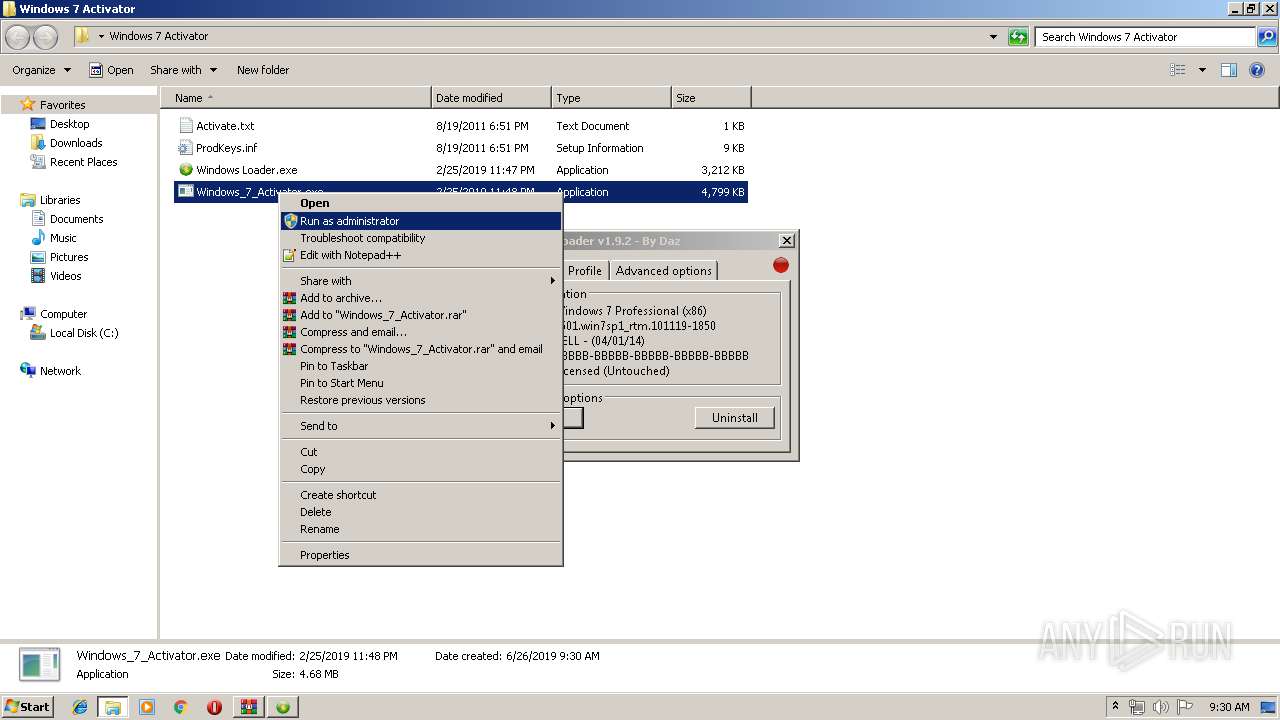Switch to WinRAR taskbar button
Image resolution: width=1280 pixels, height=720 pixels.
tap(248, 707)
